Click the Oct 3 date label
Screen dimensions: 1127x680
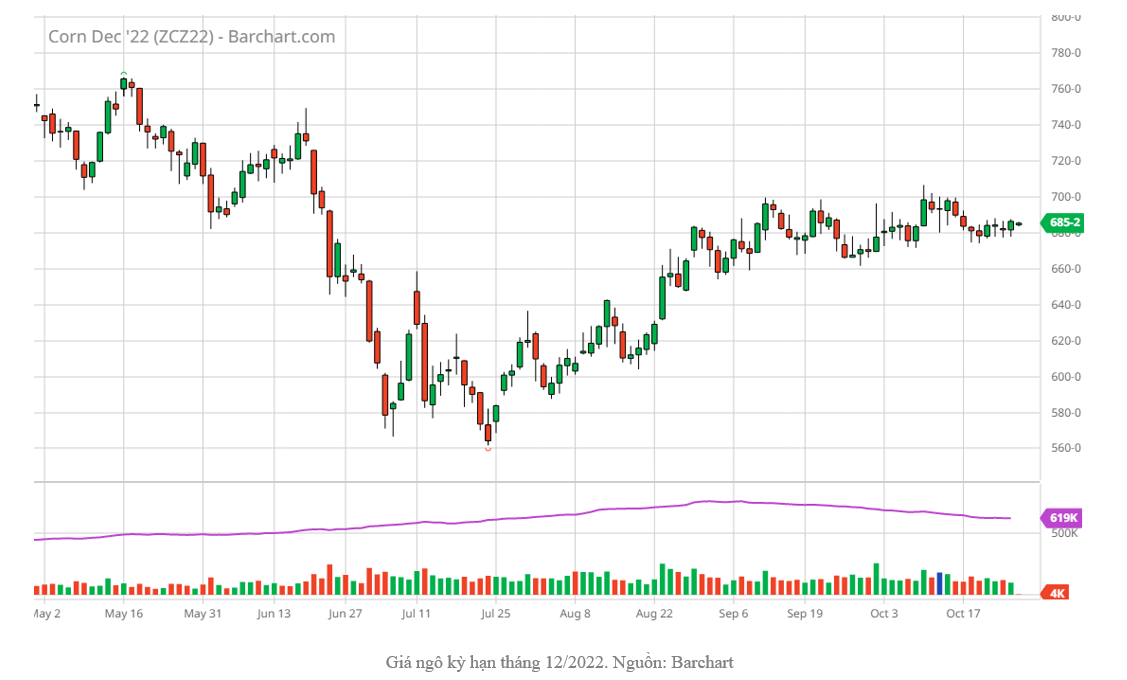click(884, 613)
